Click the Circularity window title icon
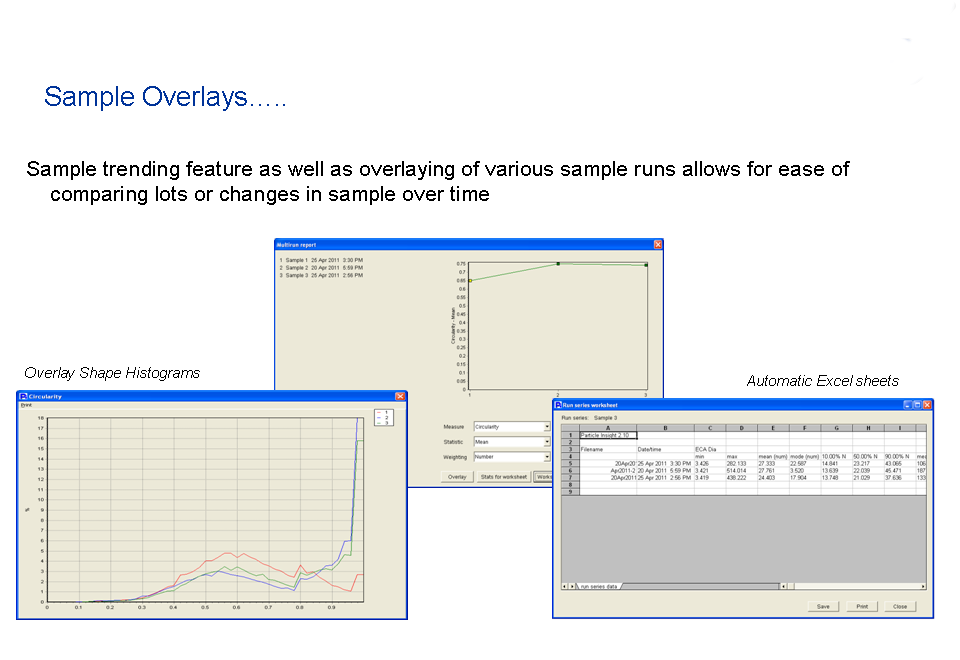This screenshot has width=960, height=660. 23,396
